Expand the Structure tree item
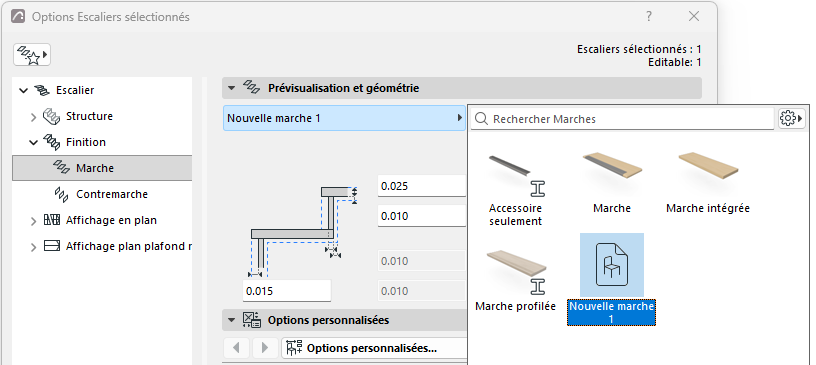The height and width of the screenshot is (365, 816). (33, 117)
